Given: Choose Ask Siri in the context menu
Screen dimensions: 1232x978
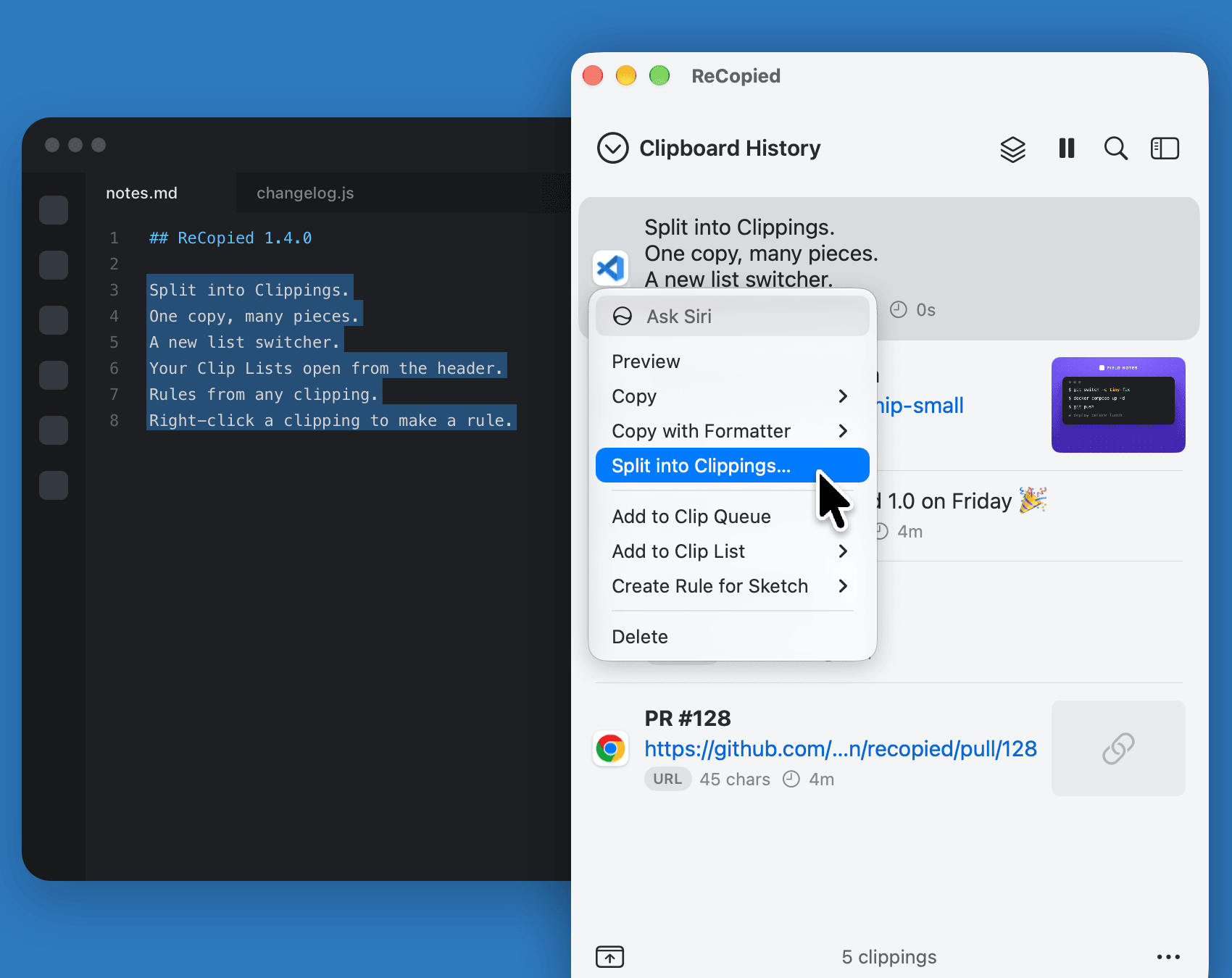Looking at the screenshot, I should point(732,317).
